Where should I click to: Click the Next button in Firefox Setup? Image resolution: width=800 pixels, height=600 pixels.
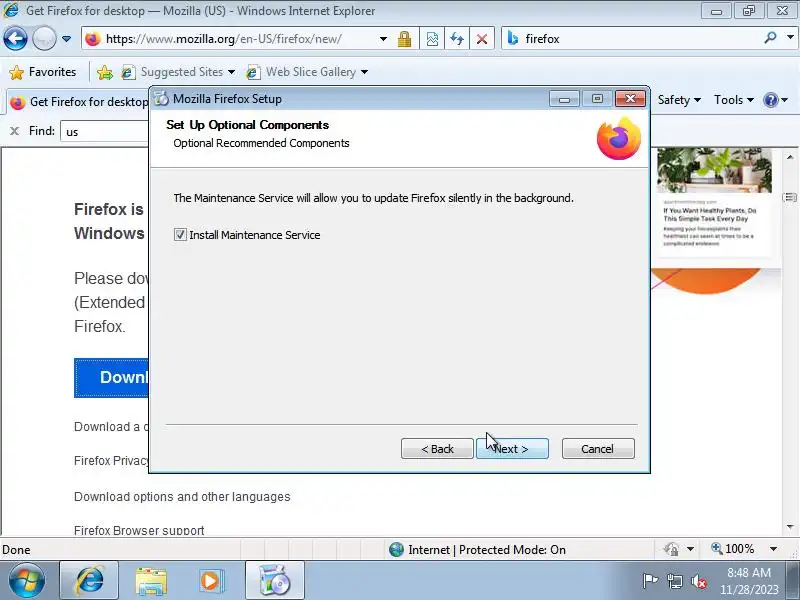click(x=512, y=448)
